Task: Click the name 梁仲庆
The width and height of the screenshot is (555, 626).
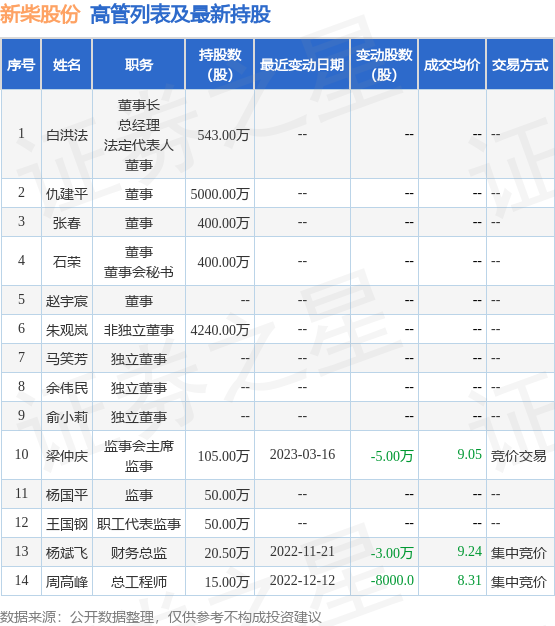Action: [67, 456]
